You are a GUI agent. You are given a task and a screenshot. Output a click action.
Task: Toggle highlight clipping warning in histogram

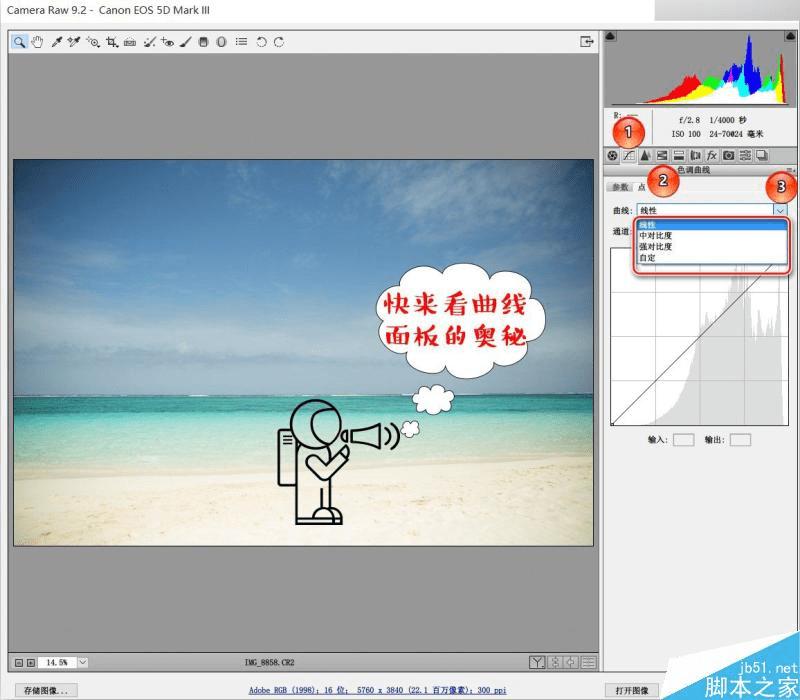click(790, 36)
